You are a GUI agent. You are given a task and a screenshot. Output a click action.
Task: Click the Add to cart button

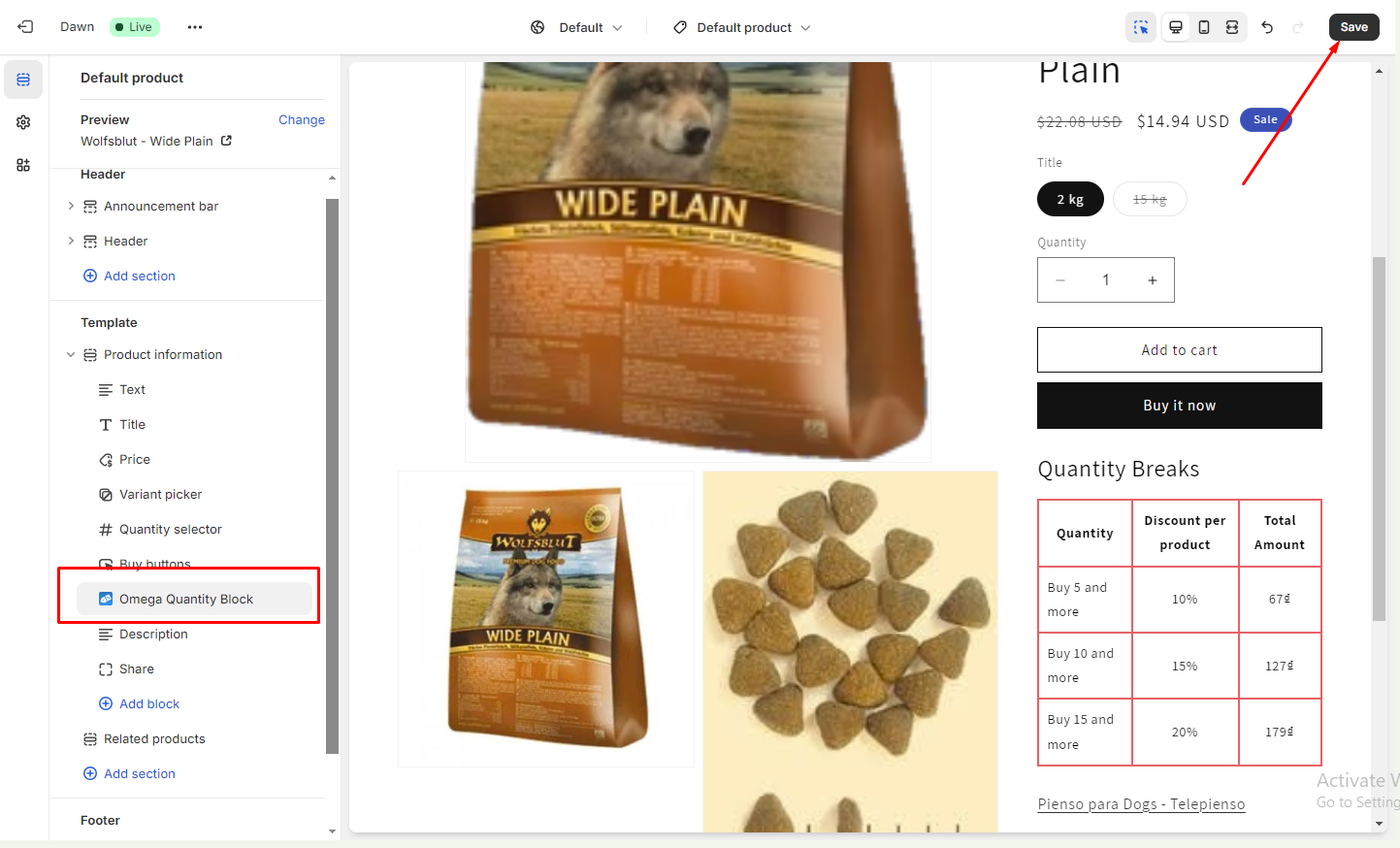point(1179,350)
